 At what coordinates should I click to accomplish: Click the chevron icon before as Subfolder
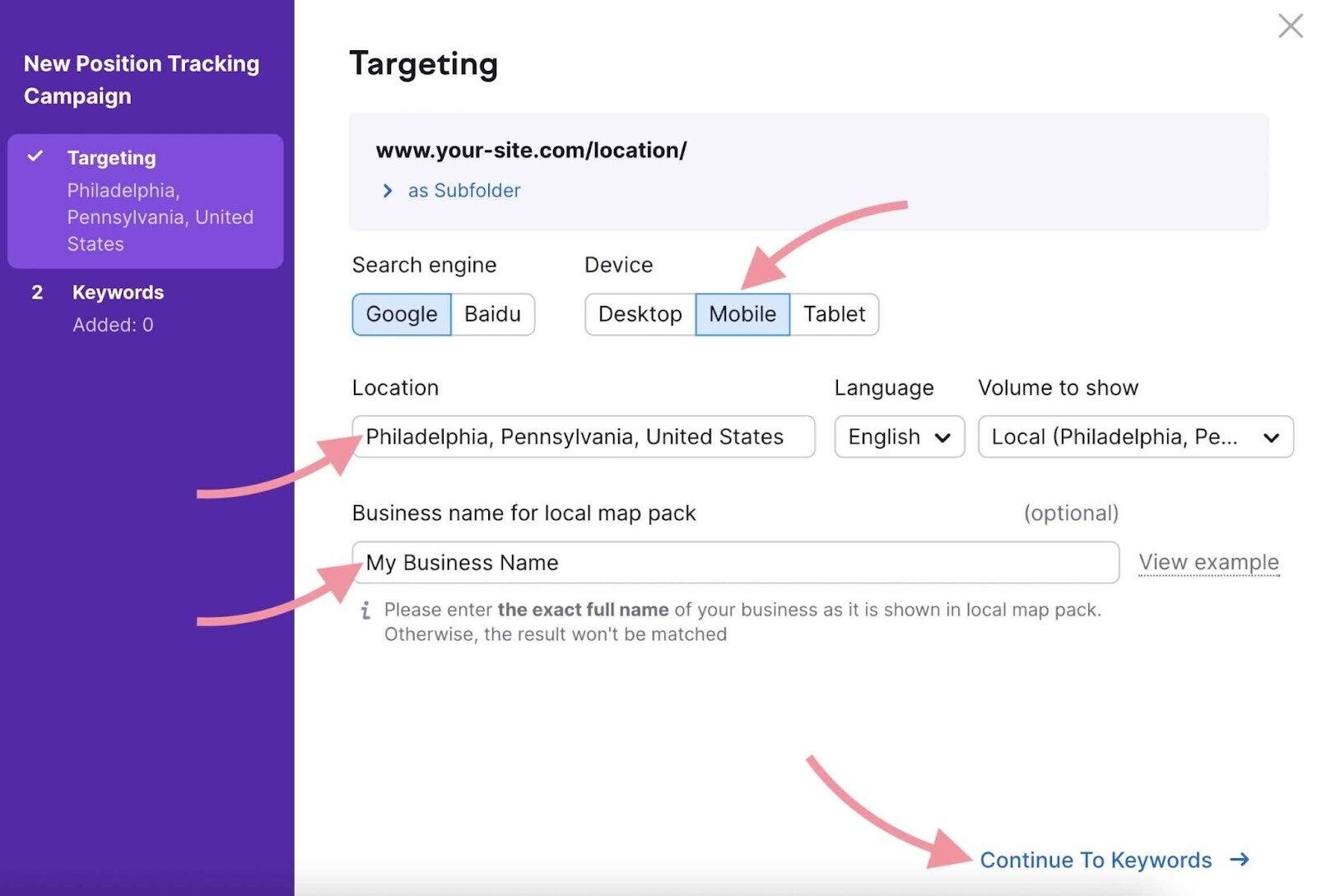(388, 191)
